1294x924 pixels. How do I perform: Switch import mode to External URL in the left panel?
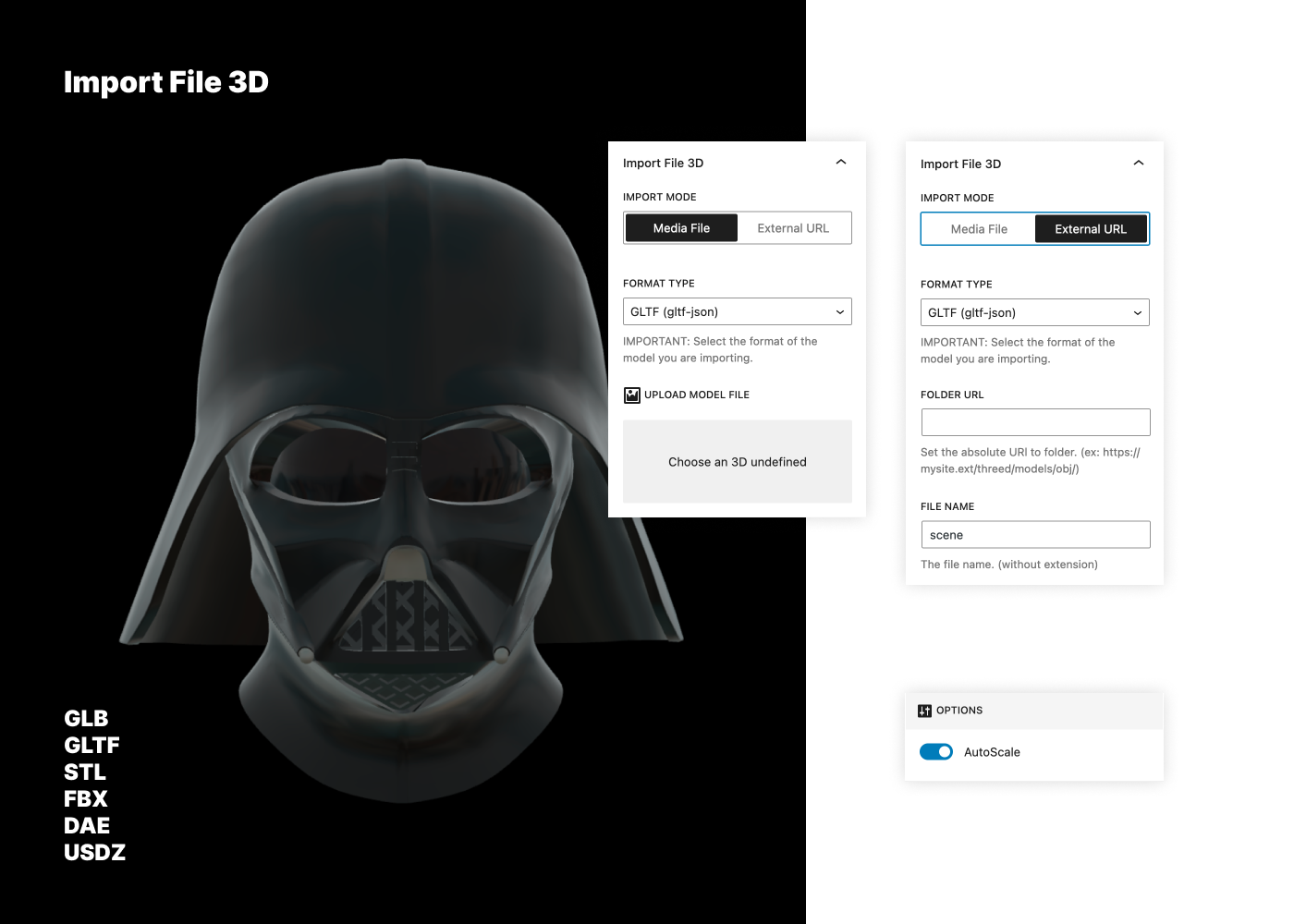point(793,227)
